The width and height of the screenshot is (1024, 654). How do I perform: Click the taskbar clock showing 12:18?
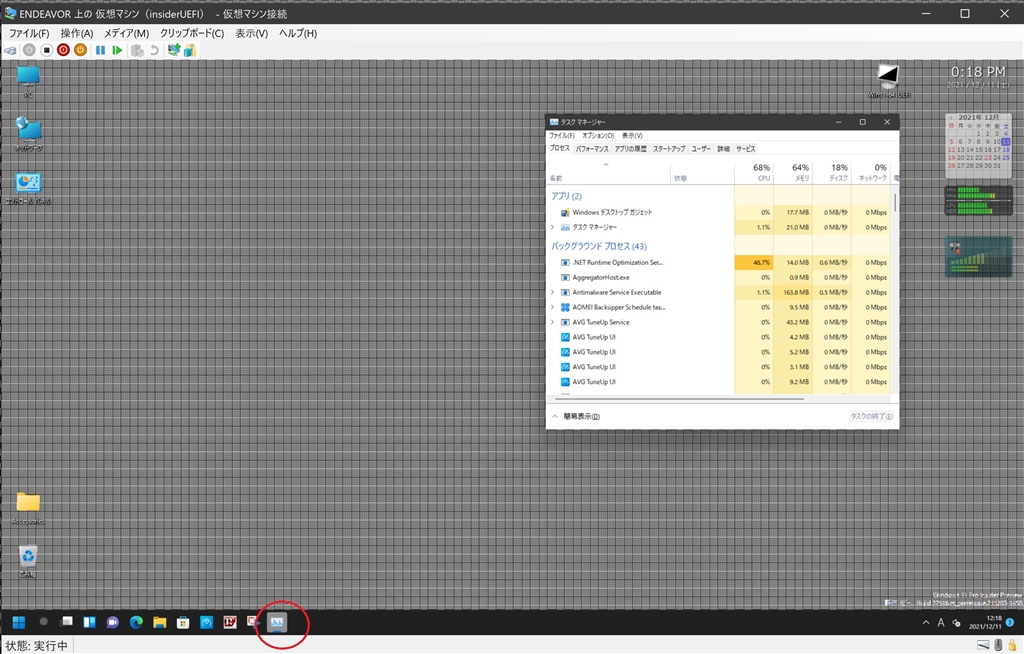(x=984, y=622)
